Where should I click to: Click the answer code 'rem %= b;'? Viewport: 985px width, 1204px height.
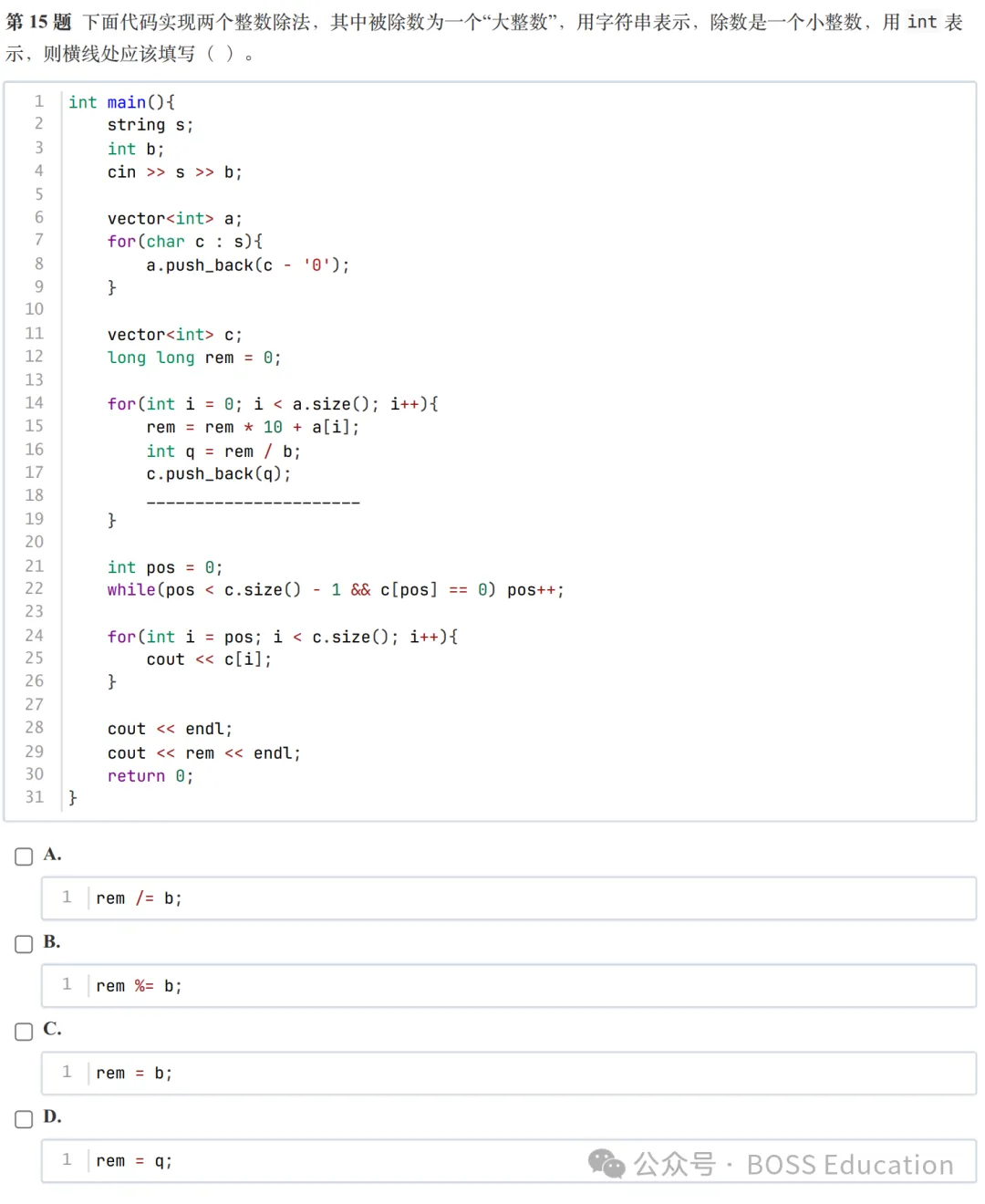(x=139, y=986)
